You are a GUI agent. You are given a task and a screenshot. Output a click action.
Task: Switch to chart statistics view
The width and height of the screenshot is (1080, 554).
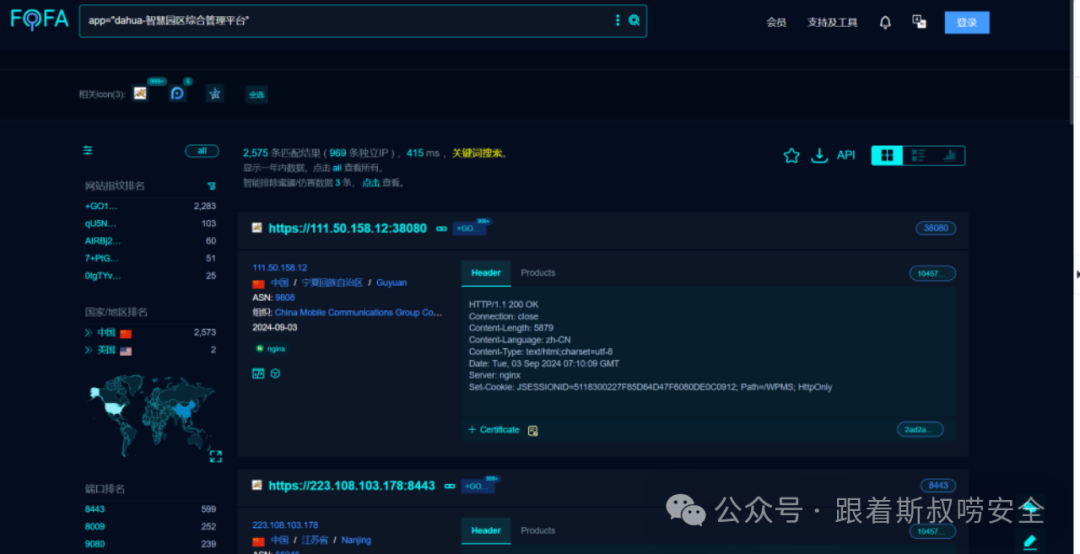[x=950, y=156]
